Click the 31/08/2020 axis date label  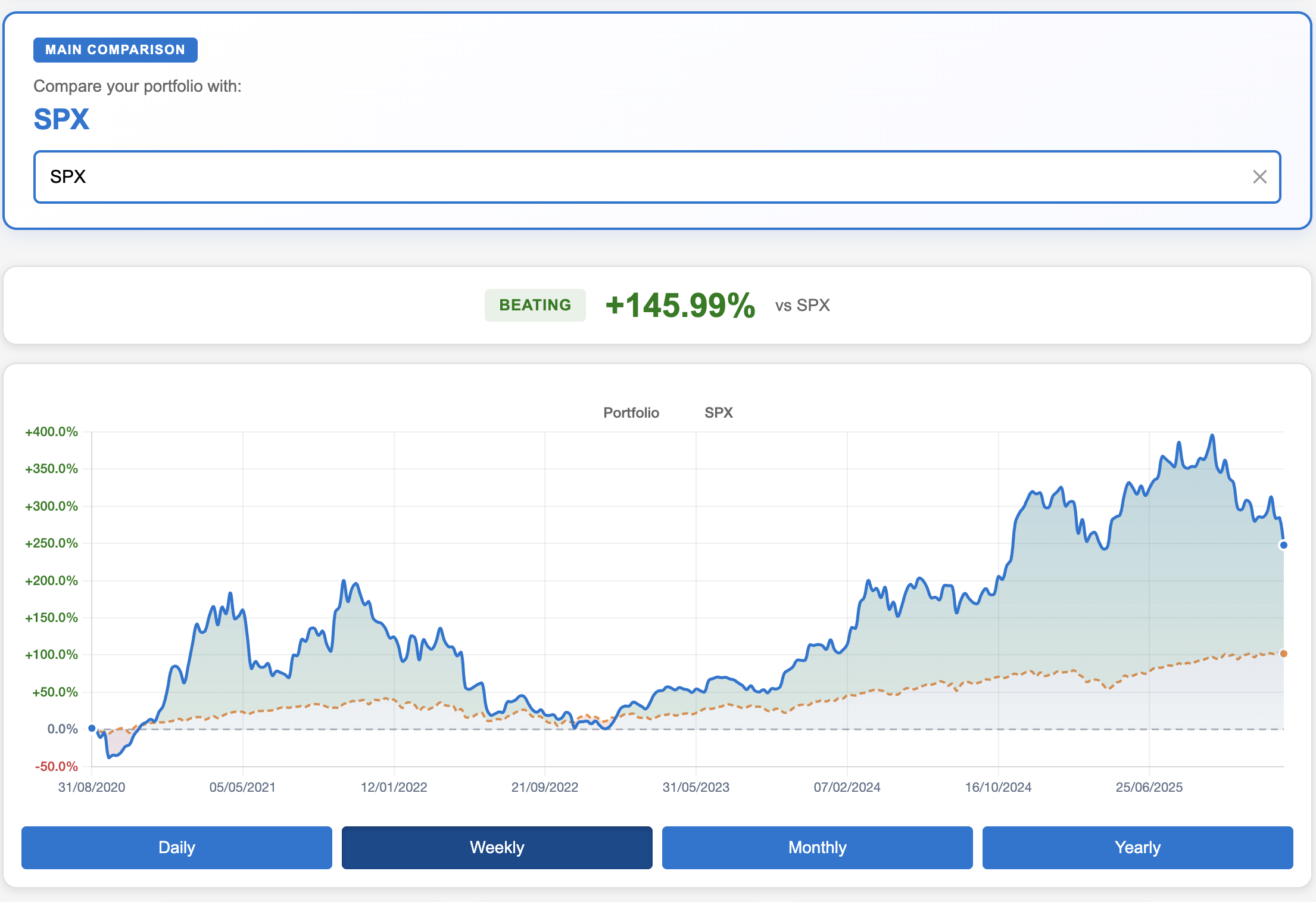[x=92, y=787]
